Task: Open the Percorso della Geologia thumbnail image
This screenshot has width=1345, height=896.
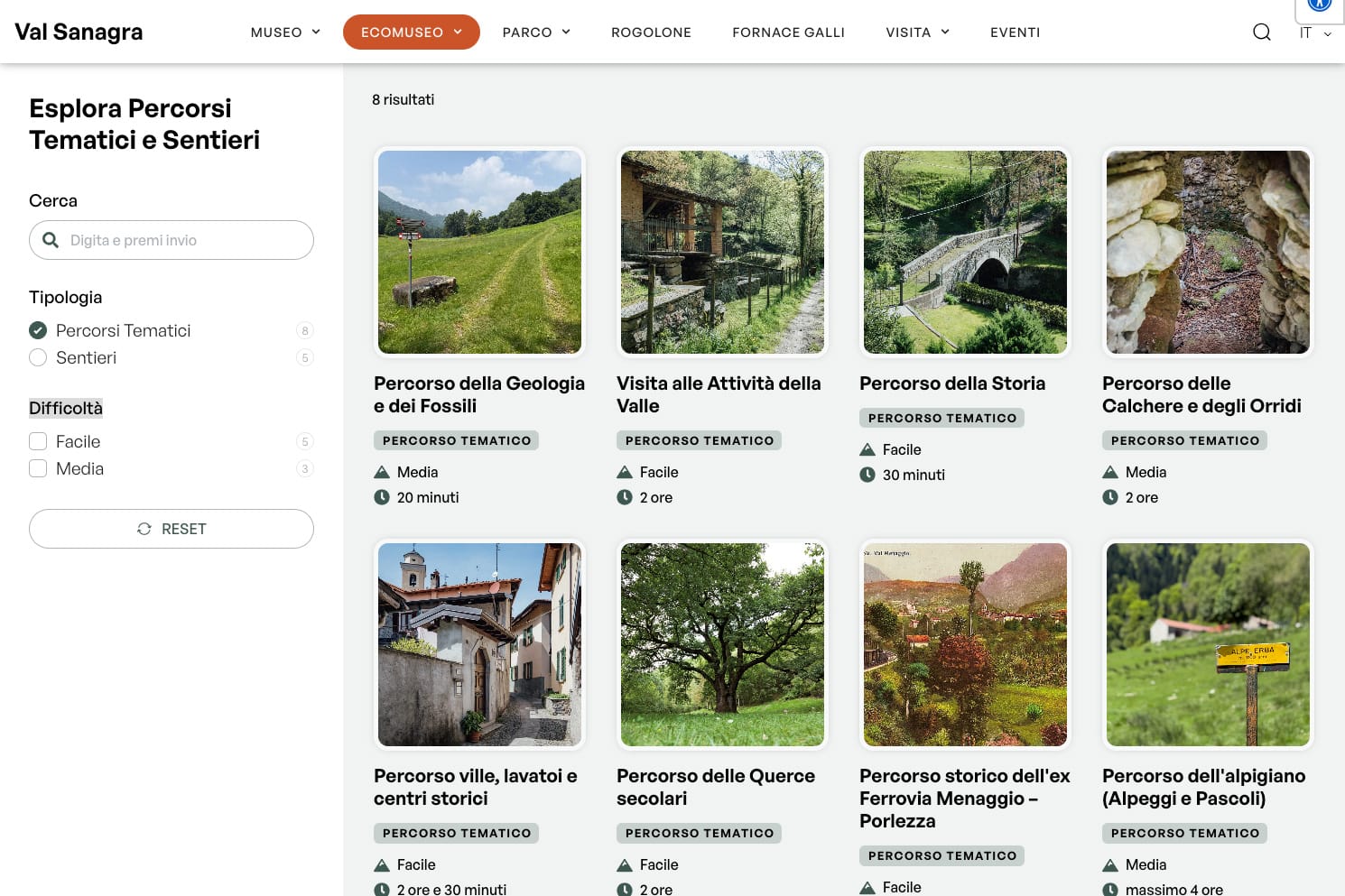Action: pyautogui.click(x=479, y=252)
